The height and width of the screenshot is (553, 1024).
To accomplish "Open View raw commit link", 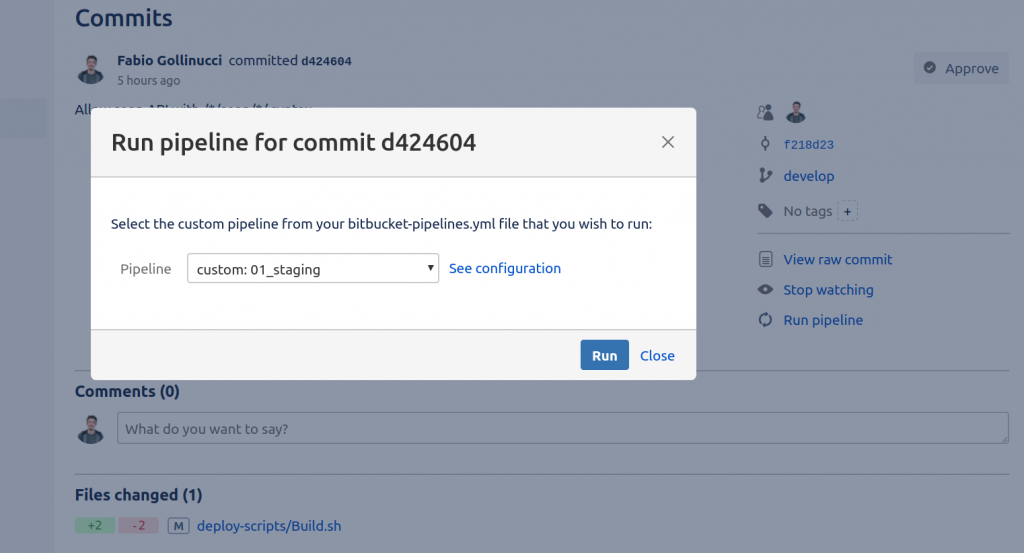I will pyautogui.click(x=838, y=259).
